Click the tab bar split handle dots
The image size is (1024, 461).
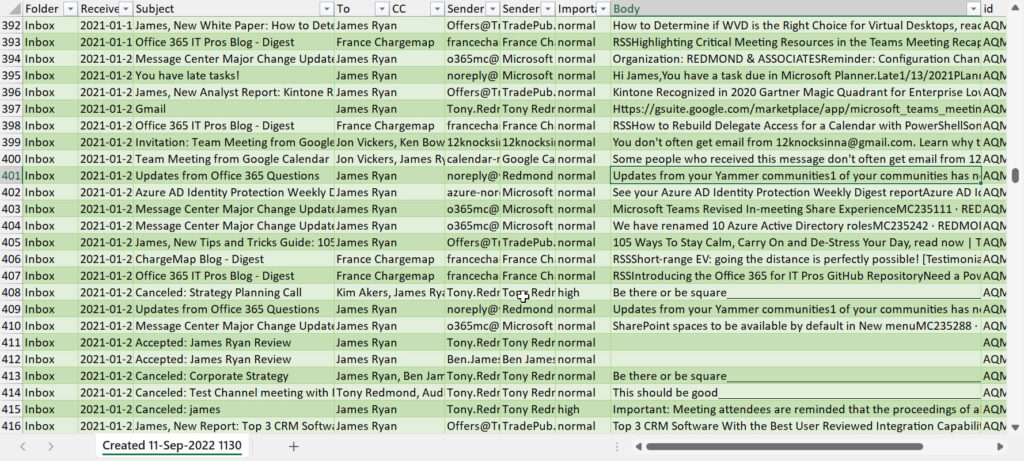617,447
